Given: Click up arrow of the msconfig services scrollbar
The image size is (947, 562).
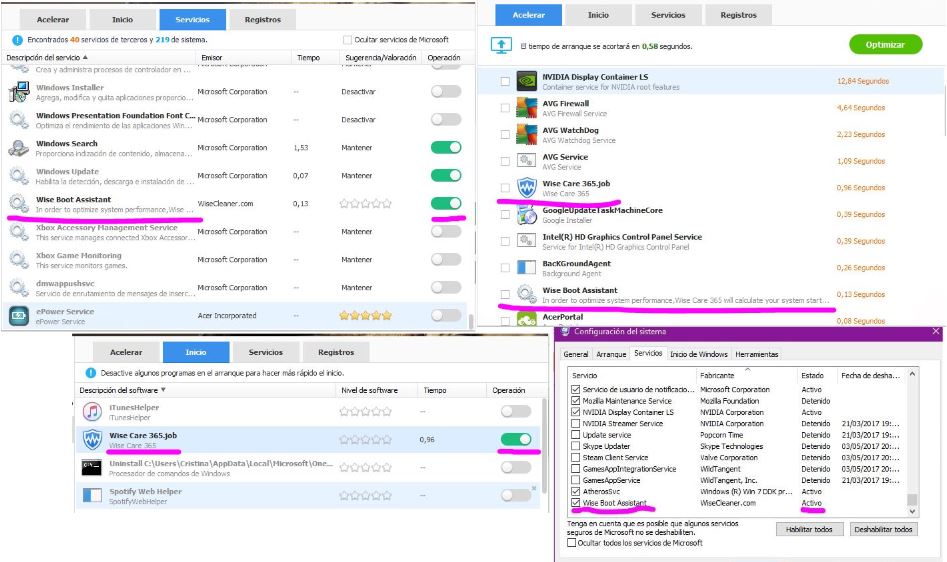Looking at the screenshot, I should click(912, 374).
